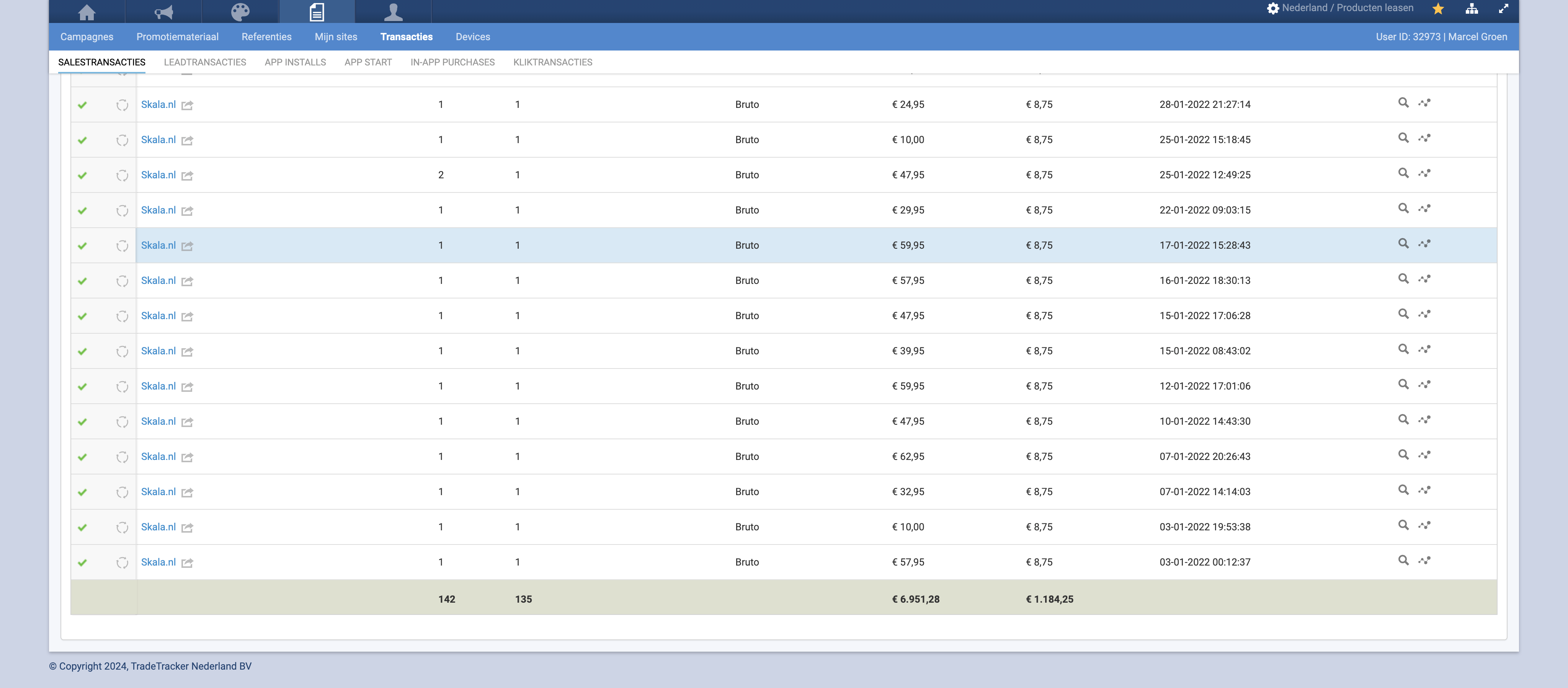Open click path icon for 15-01-2022 17:06:28 row
1568x688 pixels.
[1424, 314]
